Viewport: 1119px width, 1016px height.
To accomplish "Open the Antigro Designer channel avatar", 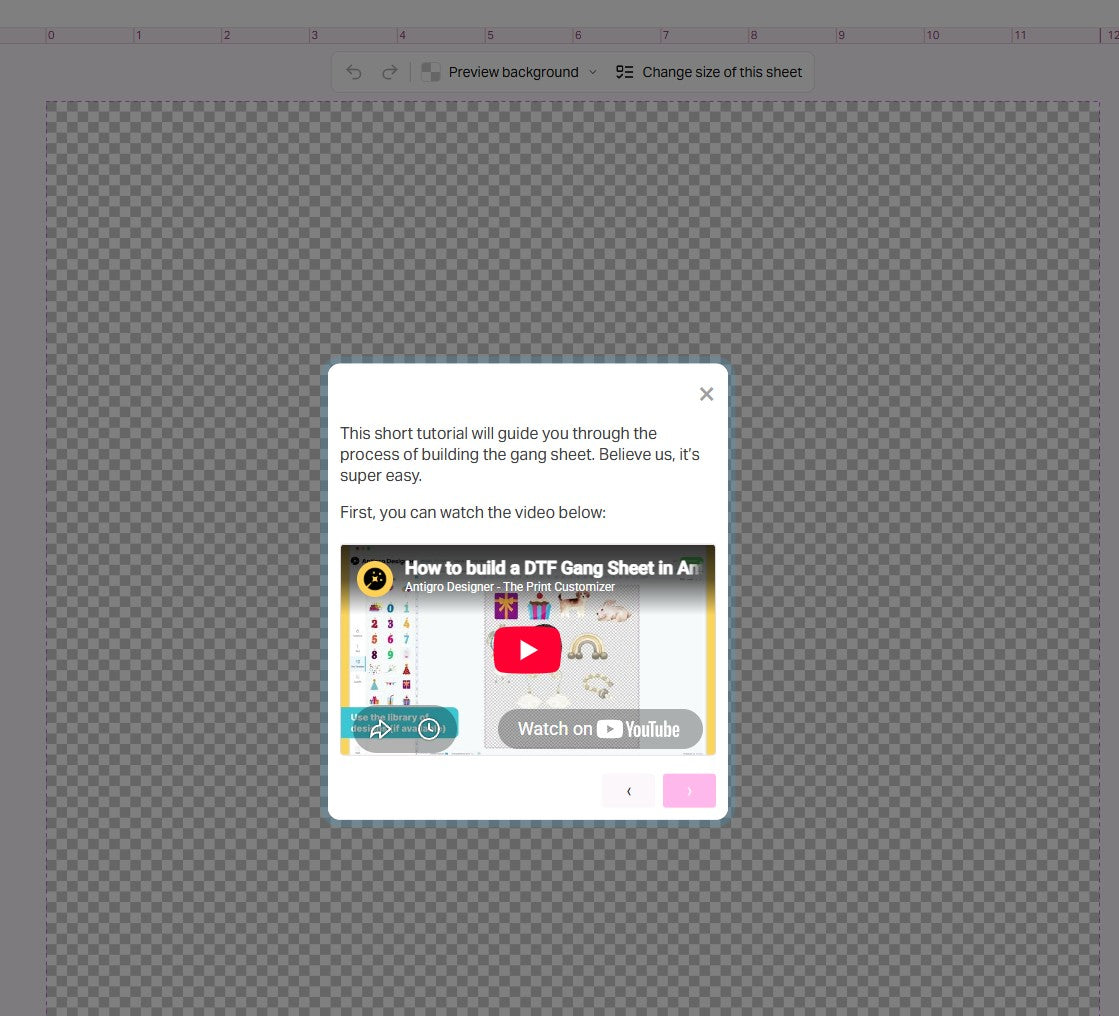I will [x=375, y=578].
